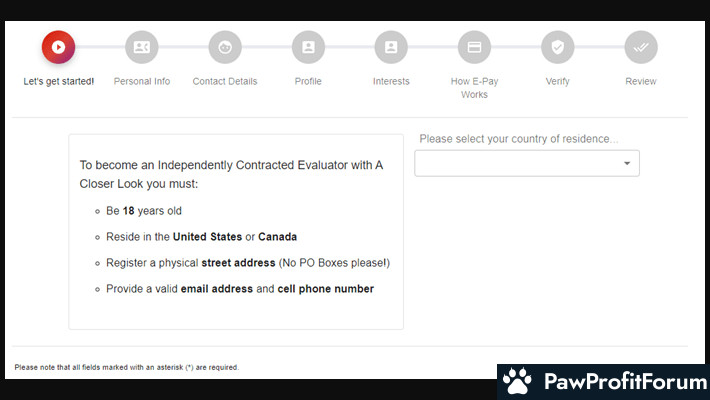
Task: Click the Verify step label
Action: pos(558,82)
